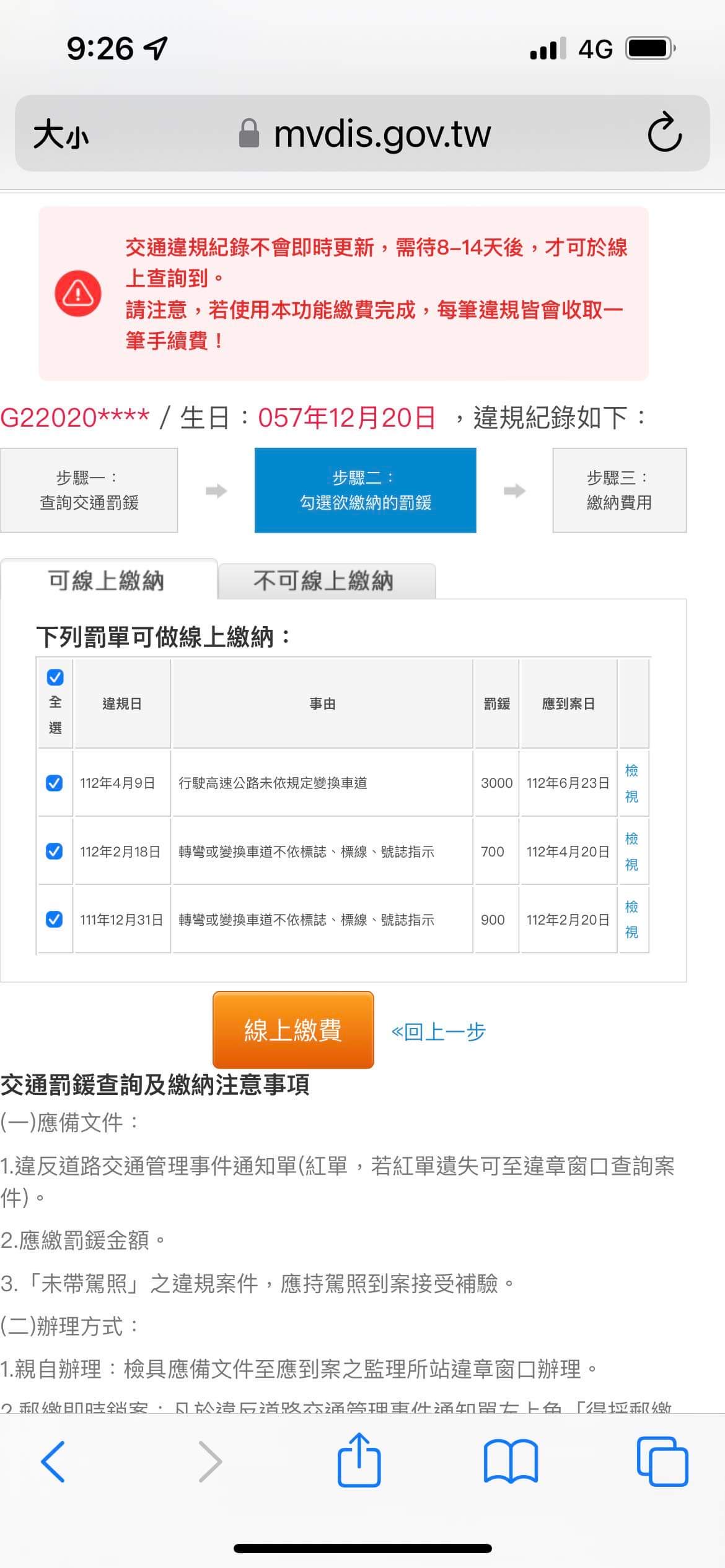Viewport: 725px width, 1568px height.
Task: Tap the Safari forward arrow
Action: click(x=210, y=1461)
